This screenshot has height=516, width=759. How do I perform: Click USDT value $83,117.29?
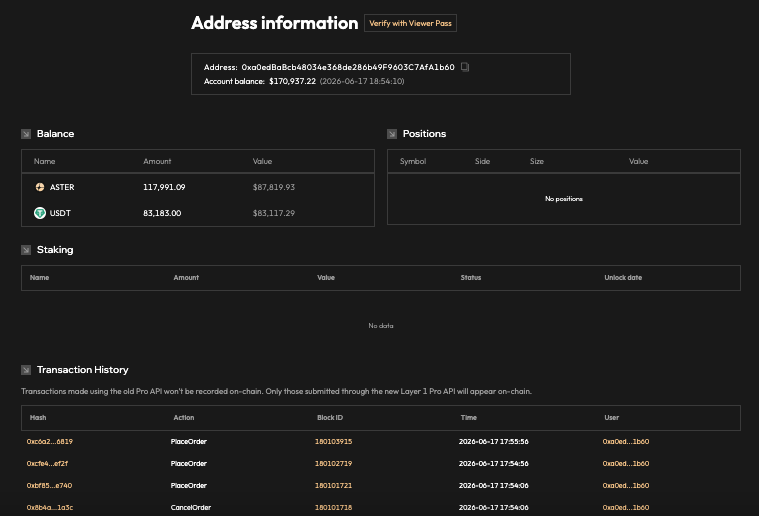[x=273, y=213]
